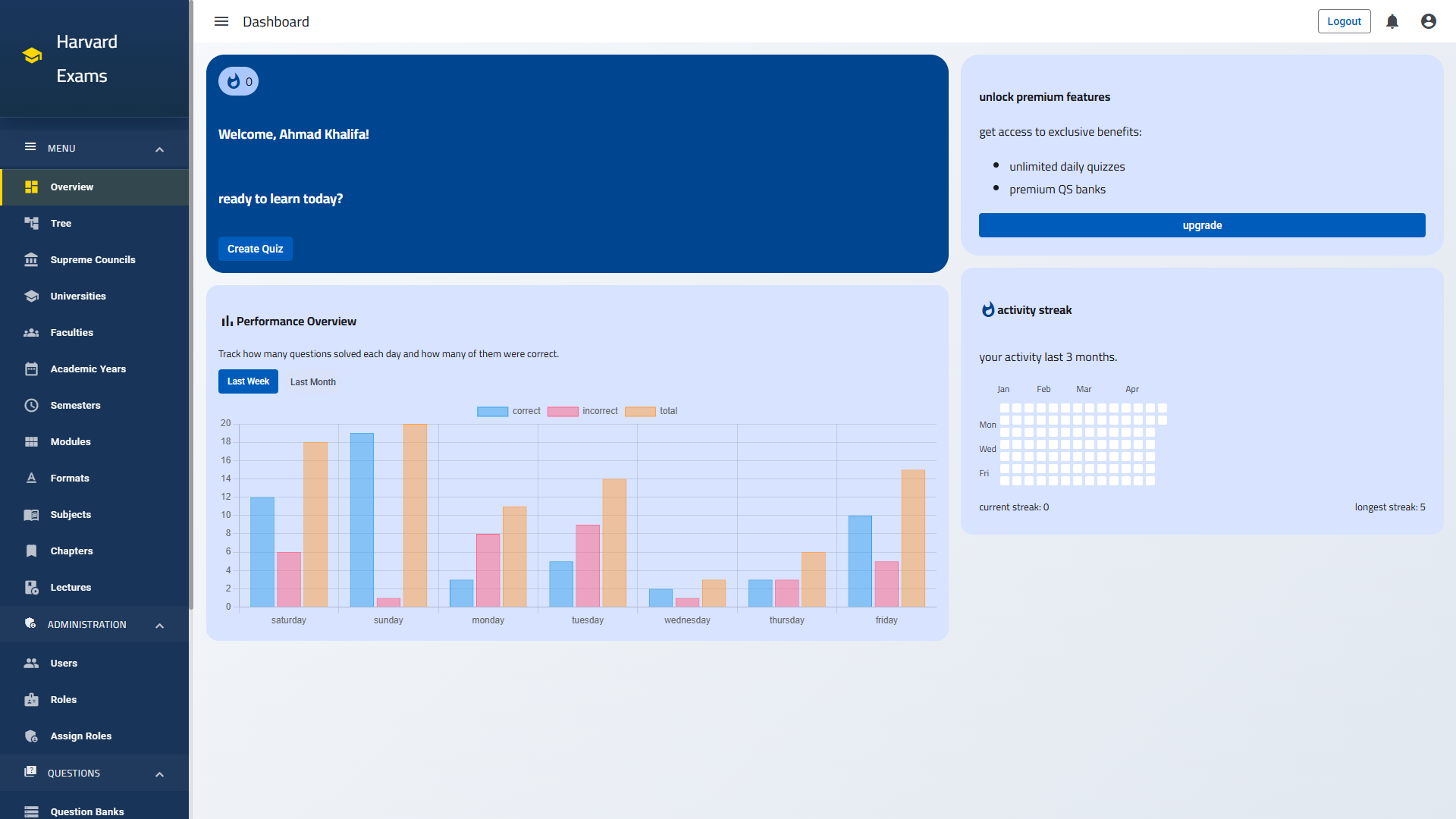Collapse the QUESTIONS section
Image resolution: width=1456 pixels, height=819 pixels.
[x=159, y=773]
